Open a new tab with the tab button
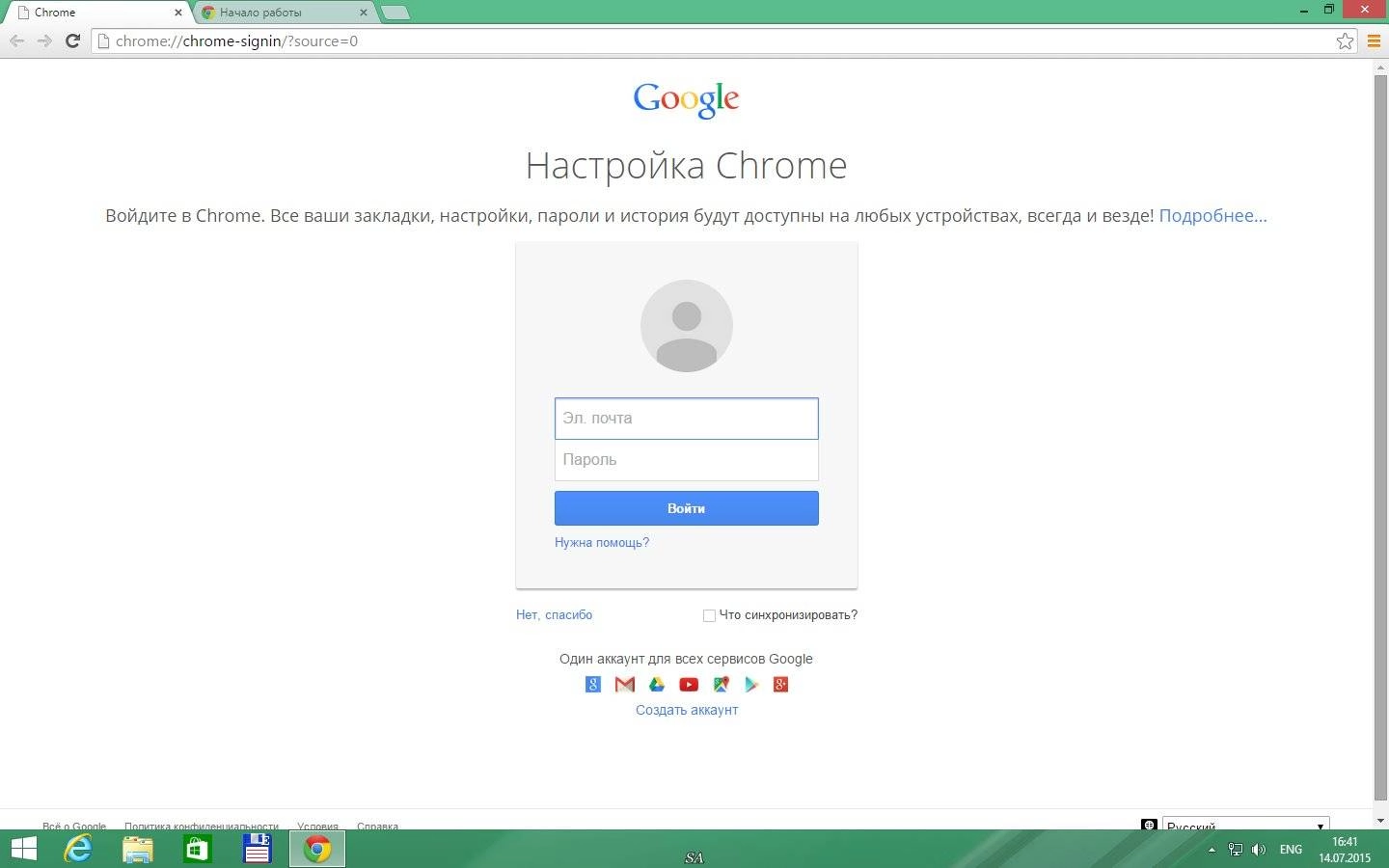Image resolution: width=1389 pixels, height=868 pixels. coord(395,13)
